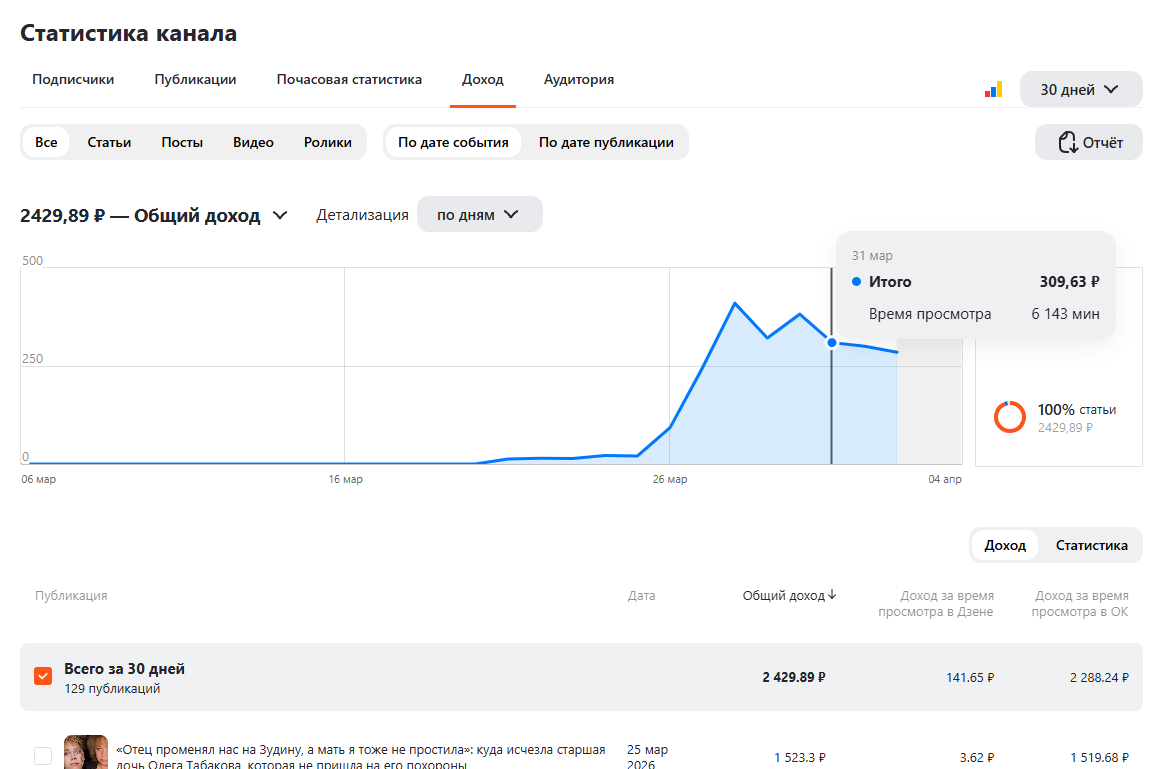The height and width of the screenshot is (769, 1160).
Task: Click the colored bar chart icon
Action: (993, 89)
